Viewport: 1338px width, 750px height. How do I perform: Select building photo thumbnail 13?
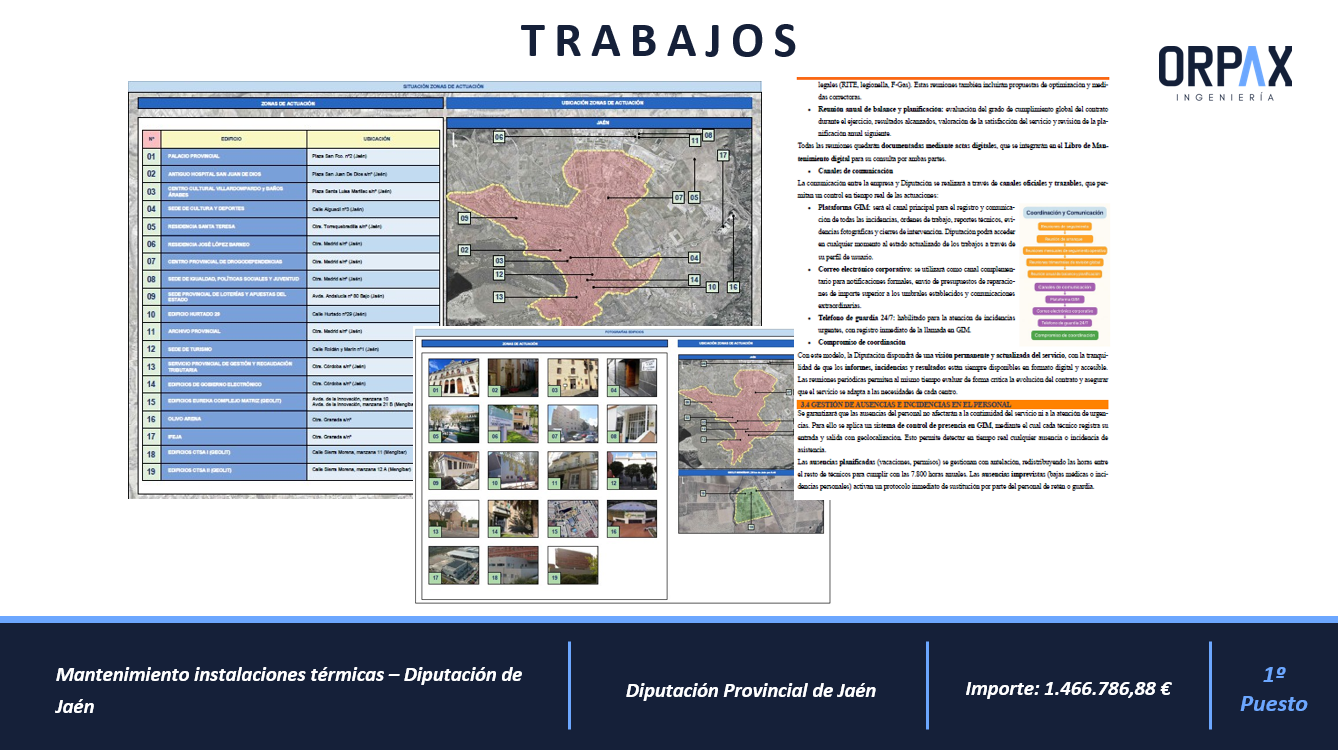(x=453, y=518)
